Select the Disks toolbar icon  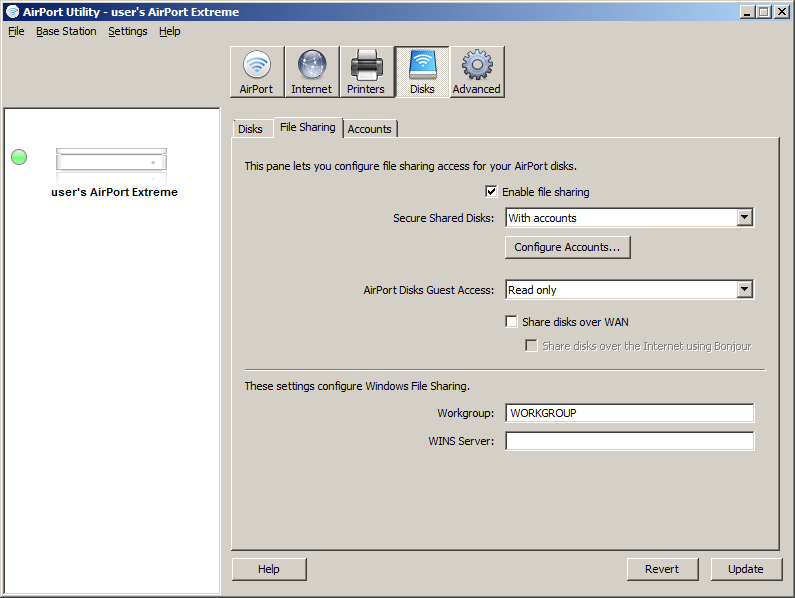(x=422, y=72)
